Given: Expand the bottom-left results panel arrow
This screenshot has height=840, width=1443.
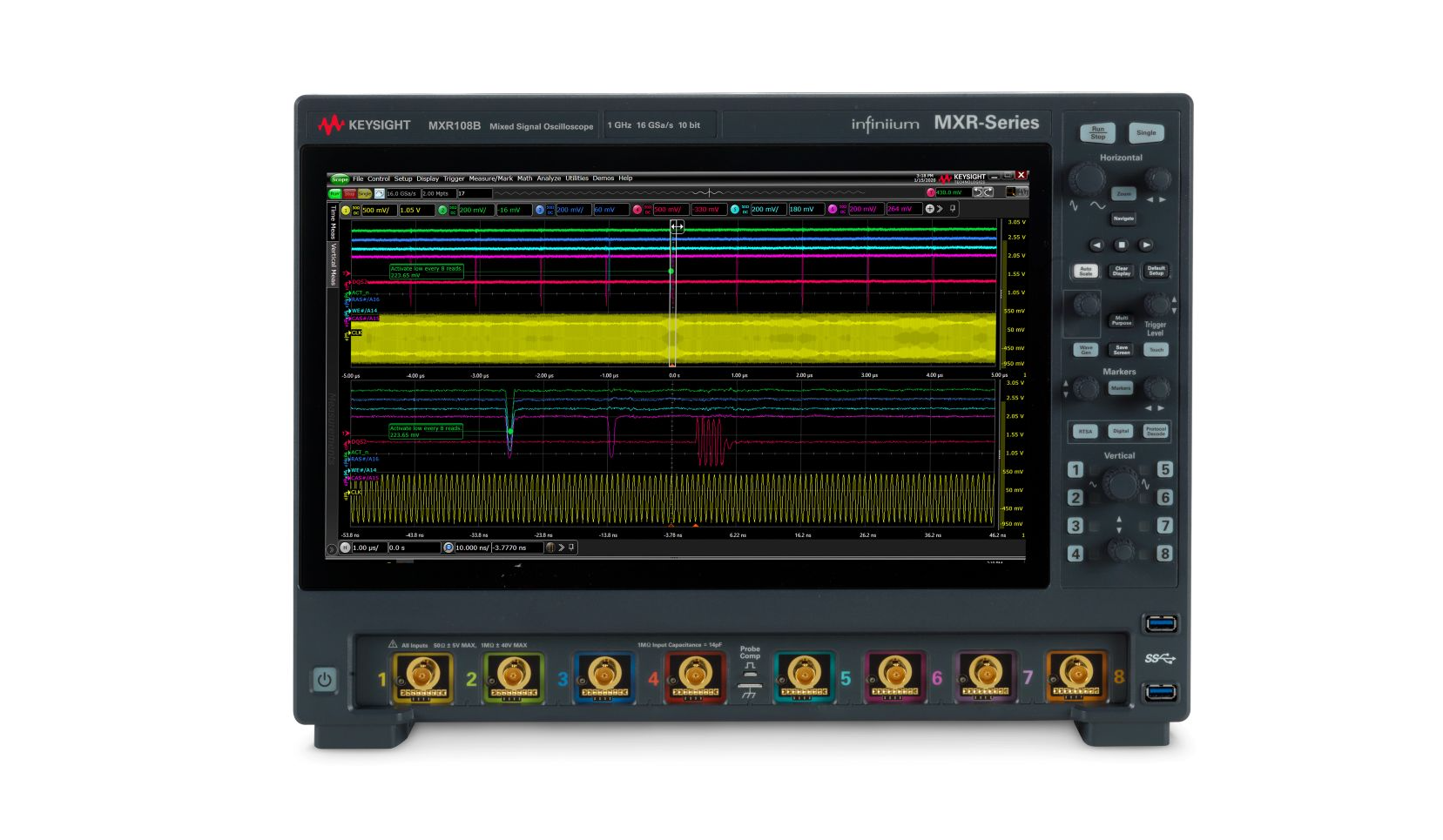Looking at the screenshot, I should 331,548.
